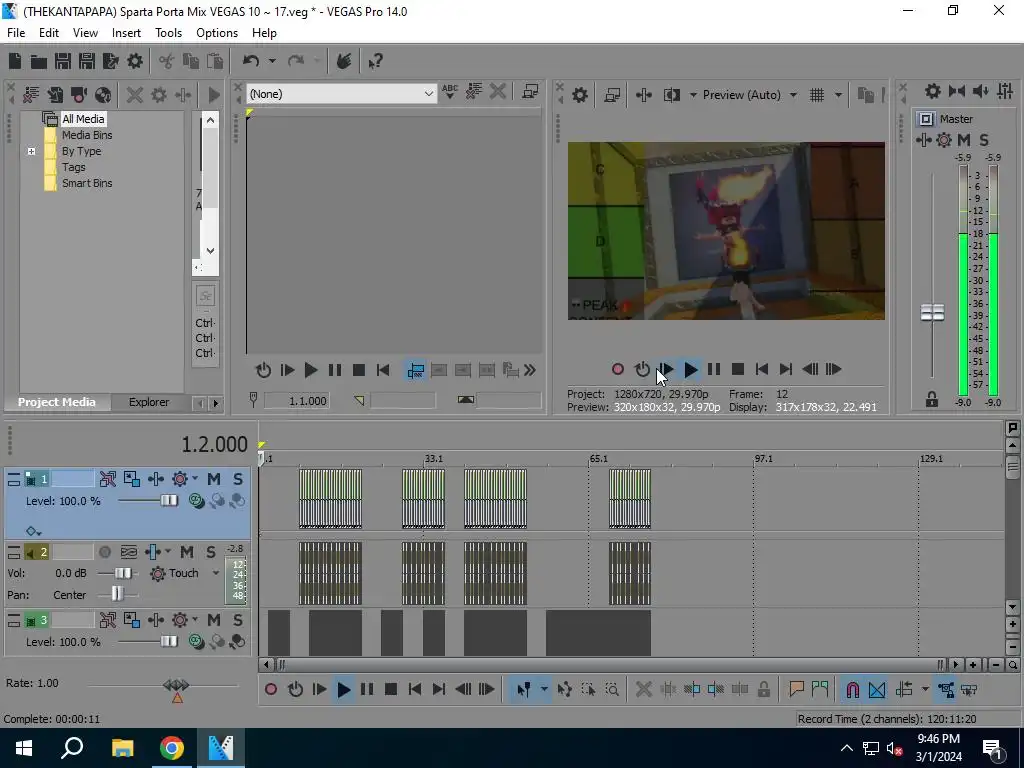
Task: Open the Tools menu
Action: (x=168, y=33)
